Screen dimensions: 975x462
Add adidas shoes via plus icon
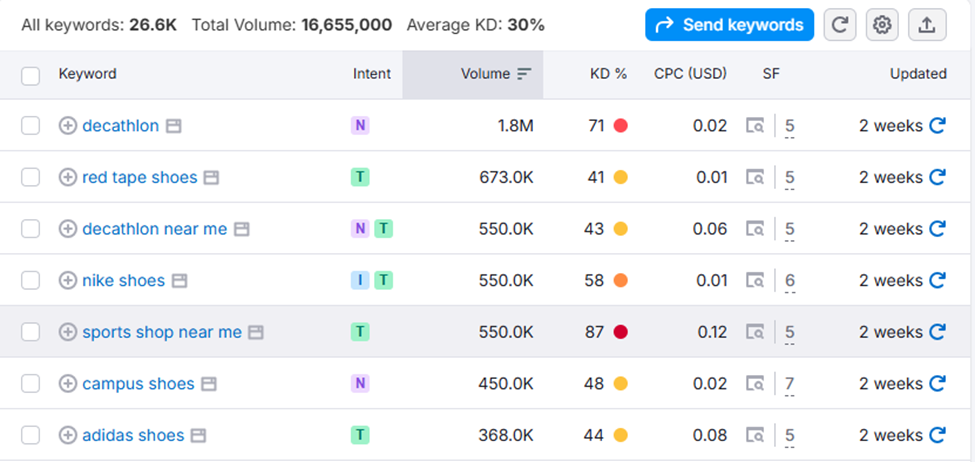coord(67,435)
